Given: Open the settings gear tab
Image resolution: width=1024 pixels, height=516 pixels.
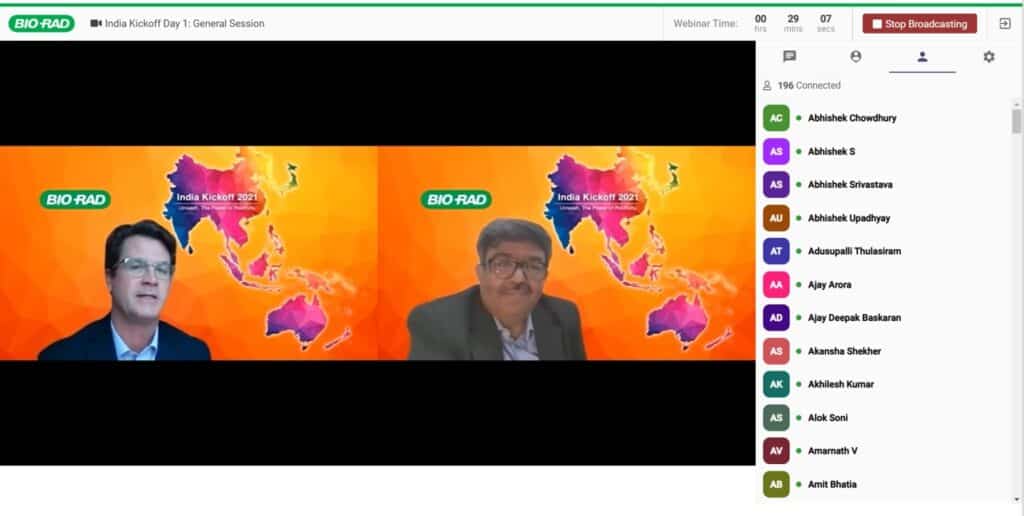Looking at the screenshot, I should click(x=988, y=57).
